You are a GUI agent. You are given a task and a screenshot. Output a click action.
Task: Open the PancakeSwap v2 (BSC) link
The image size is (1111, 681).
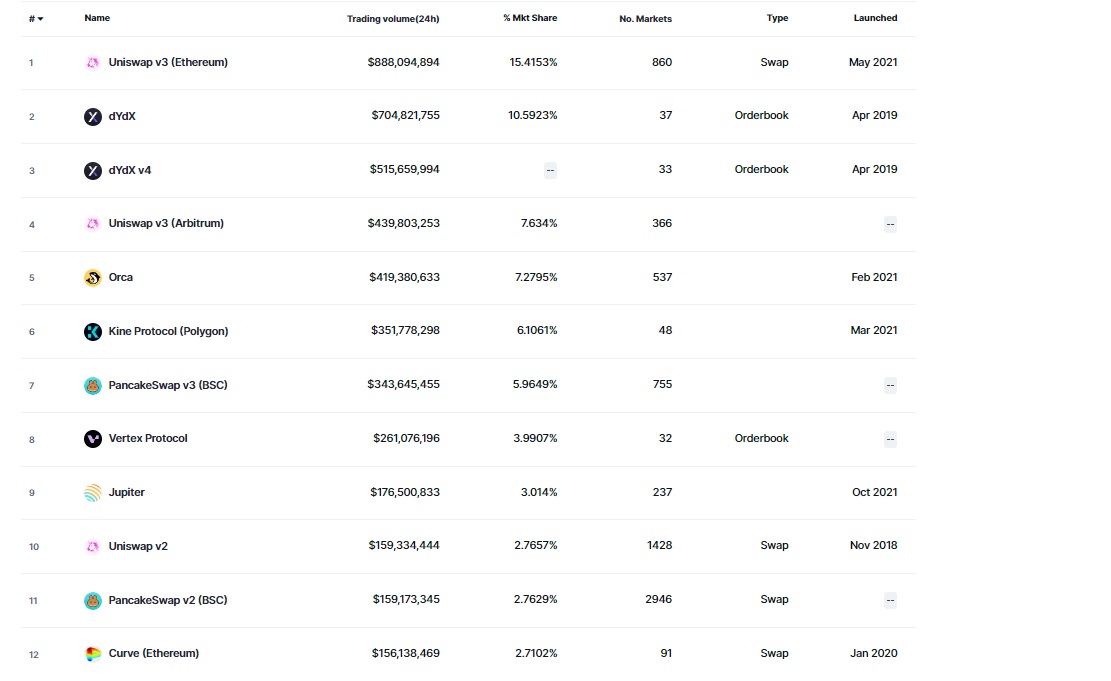[x=168, y=600]
